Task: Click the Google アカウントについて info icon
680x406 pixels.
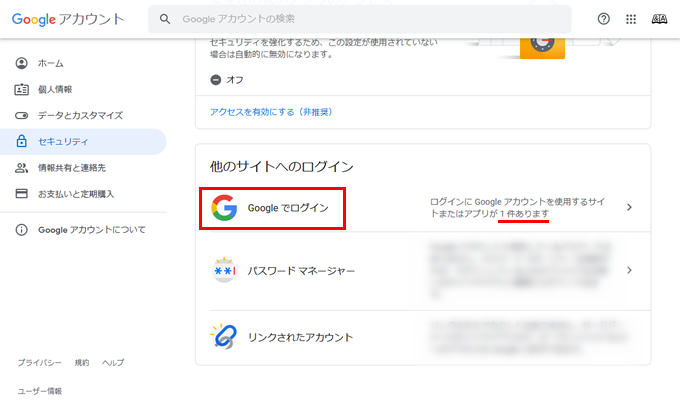Action: click(x=21, y=229)
